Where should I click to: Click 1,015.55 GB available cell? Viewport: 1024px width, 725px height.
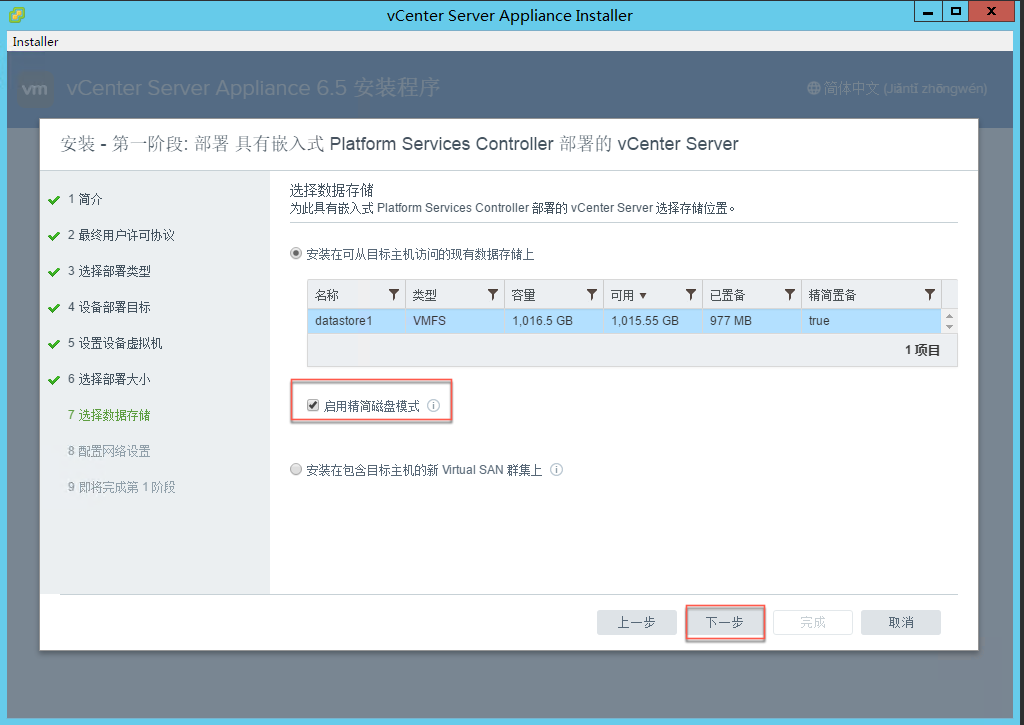click(652, 321)
